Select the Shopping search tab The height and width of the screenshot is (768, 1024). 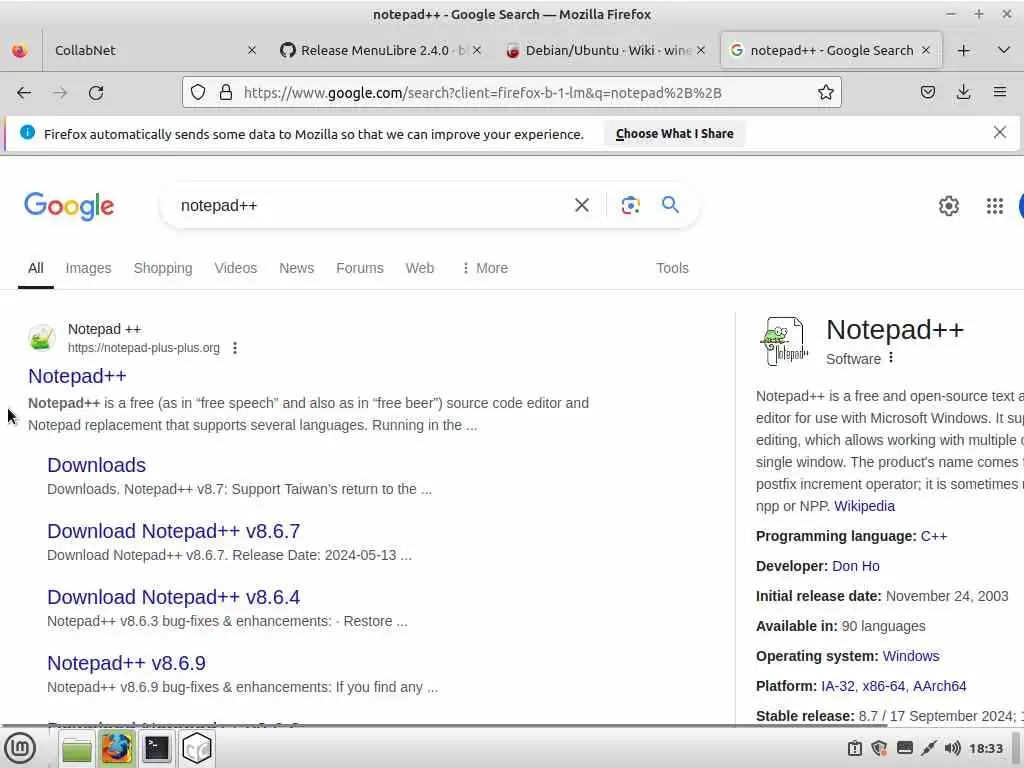(x=163, y=268)
